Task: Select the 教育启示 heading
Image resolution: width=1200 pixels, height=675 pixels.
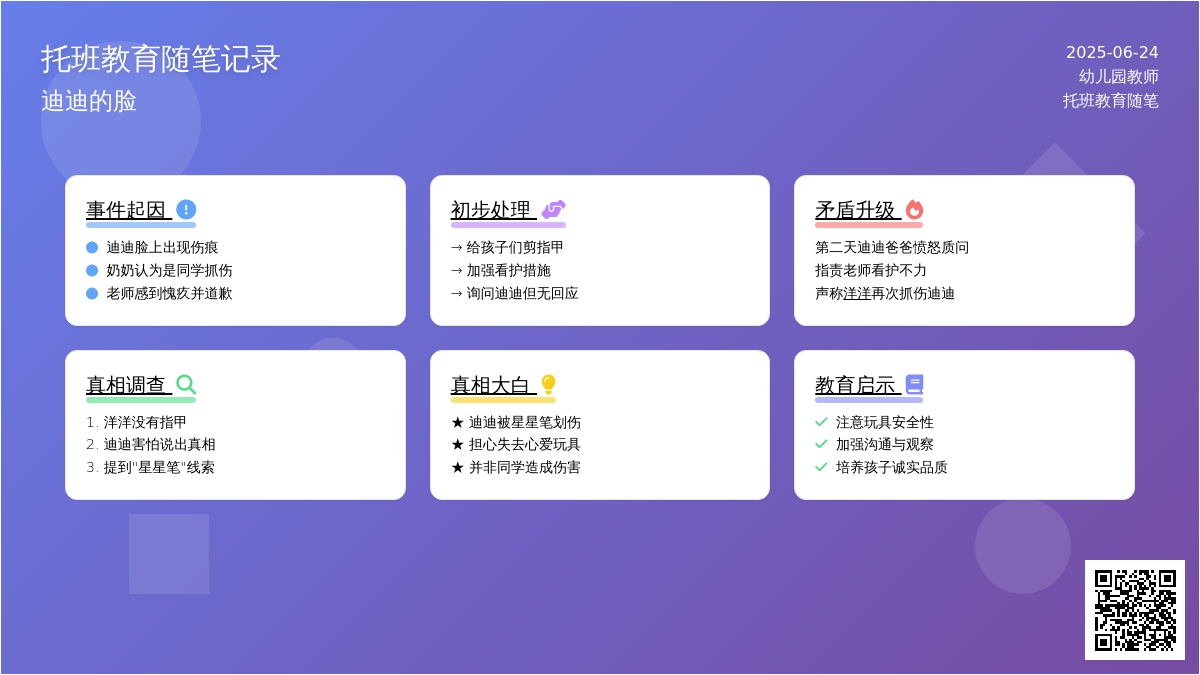Action: (855, 385)
